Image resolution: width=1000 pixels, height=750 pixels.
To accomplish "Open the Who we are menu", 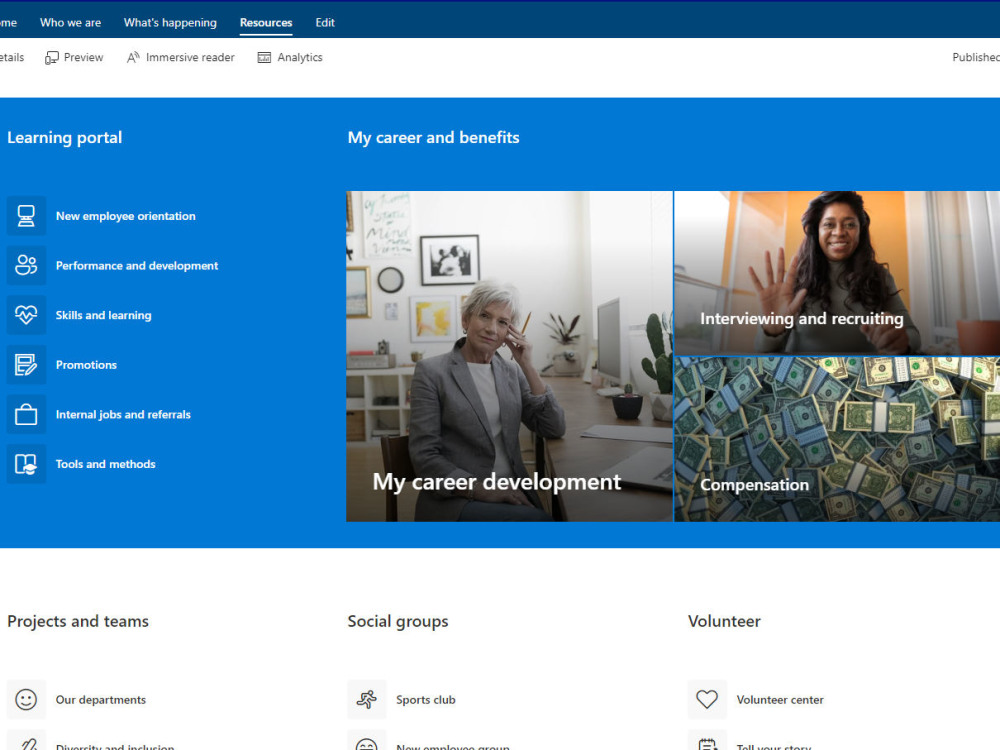I will [70, 22].
